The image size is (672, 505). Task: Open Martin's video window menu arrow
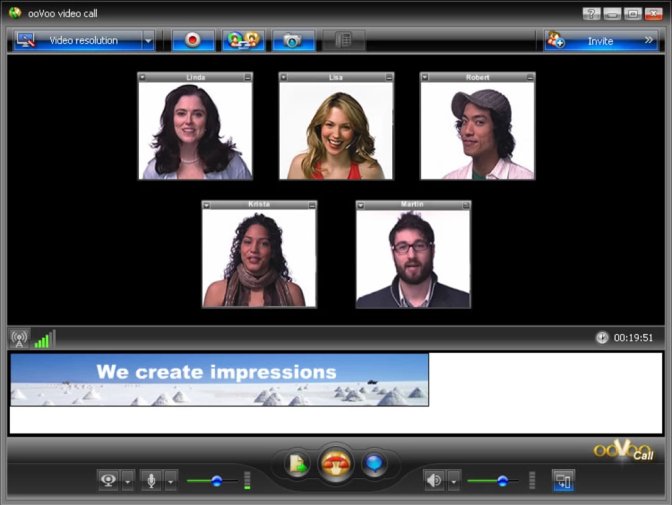pos(360,205)
